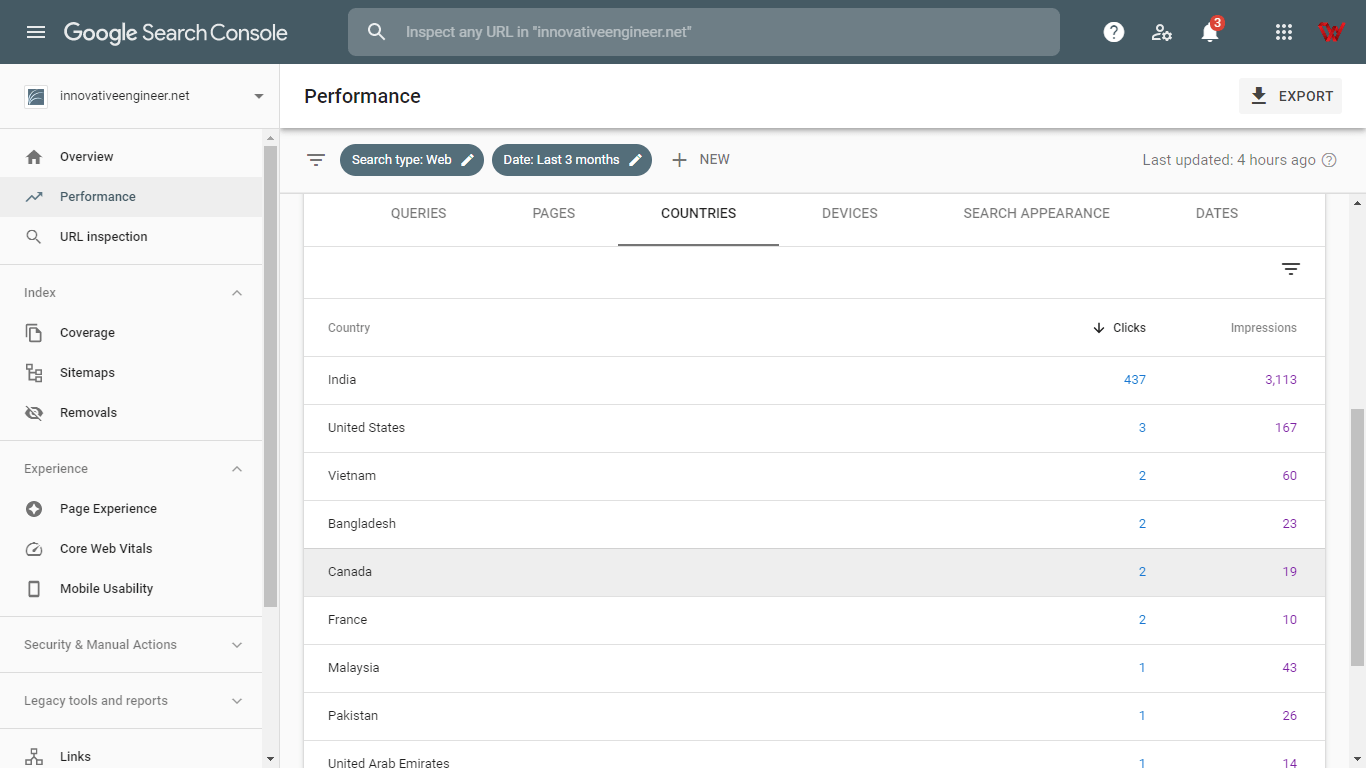Select the United States row
This screenshot has height=768, width=1366.
(814, 428)
